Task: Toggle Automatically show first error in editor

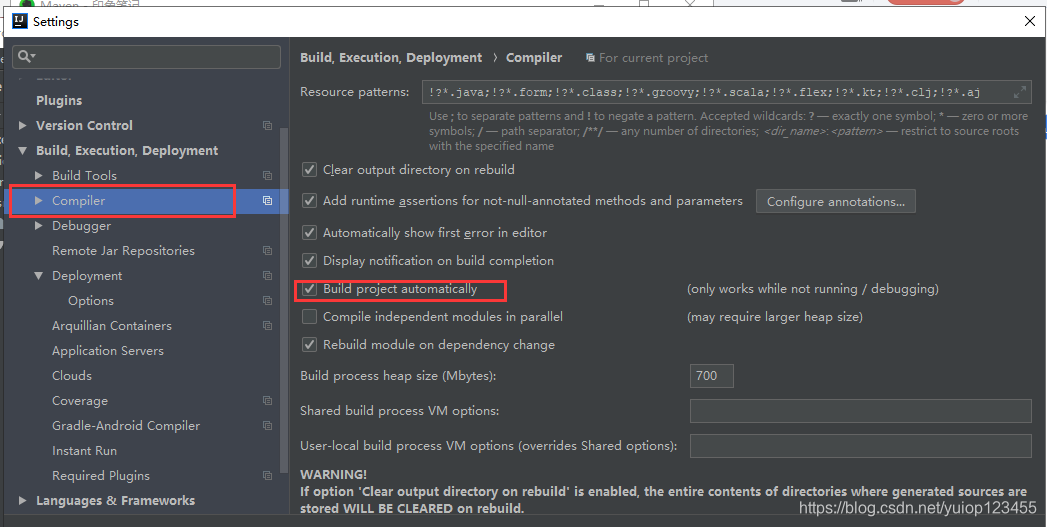Action: coord(309,232)
